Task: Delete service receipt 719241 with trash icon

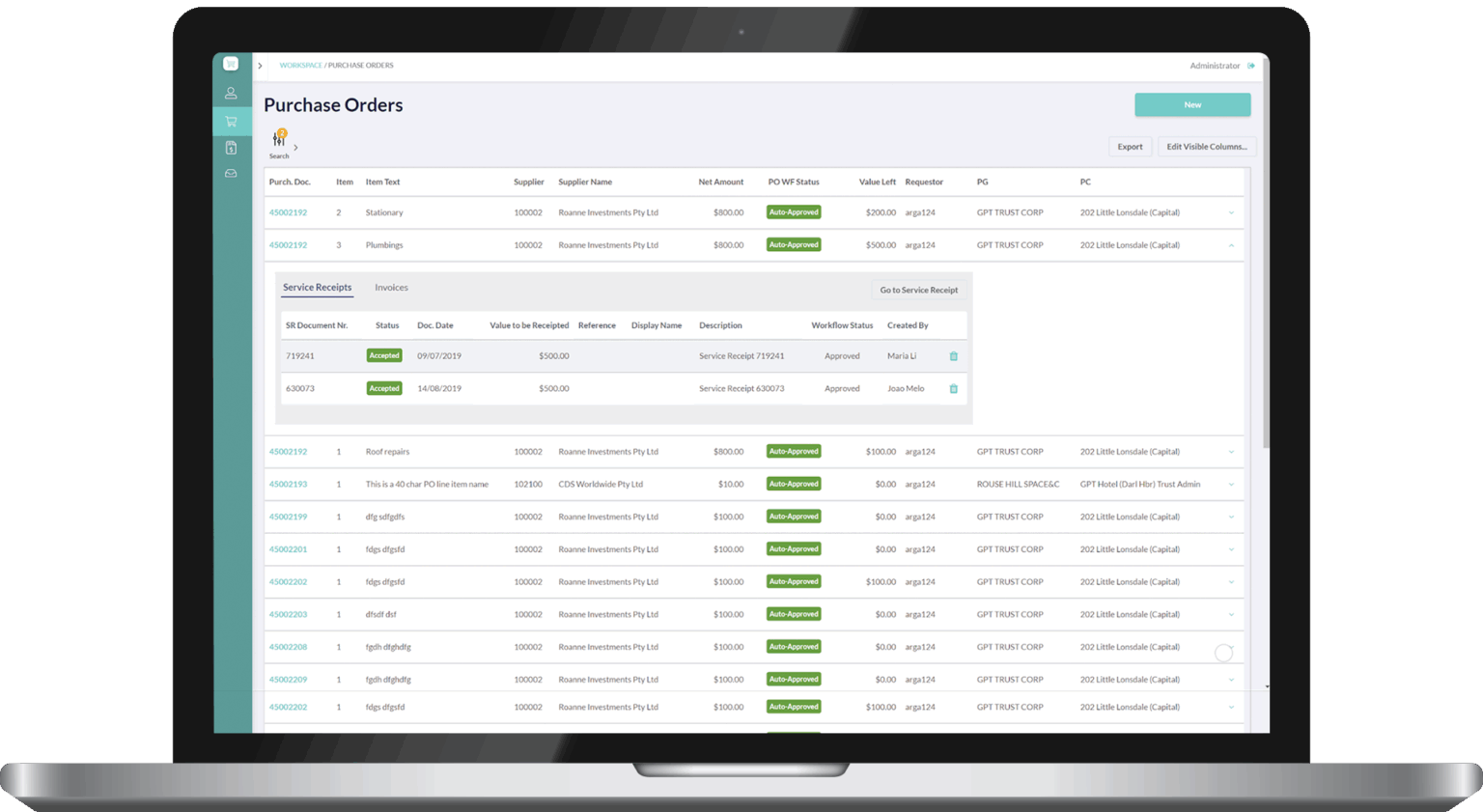Action: tap(954, 356)
